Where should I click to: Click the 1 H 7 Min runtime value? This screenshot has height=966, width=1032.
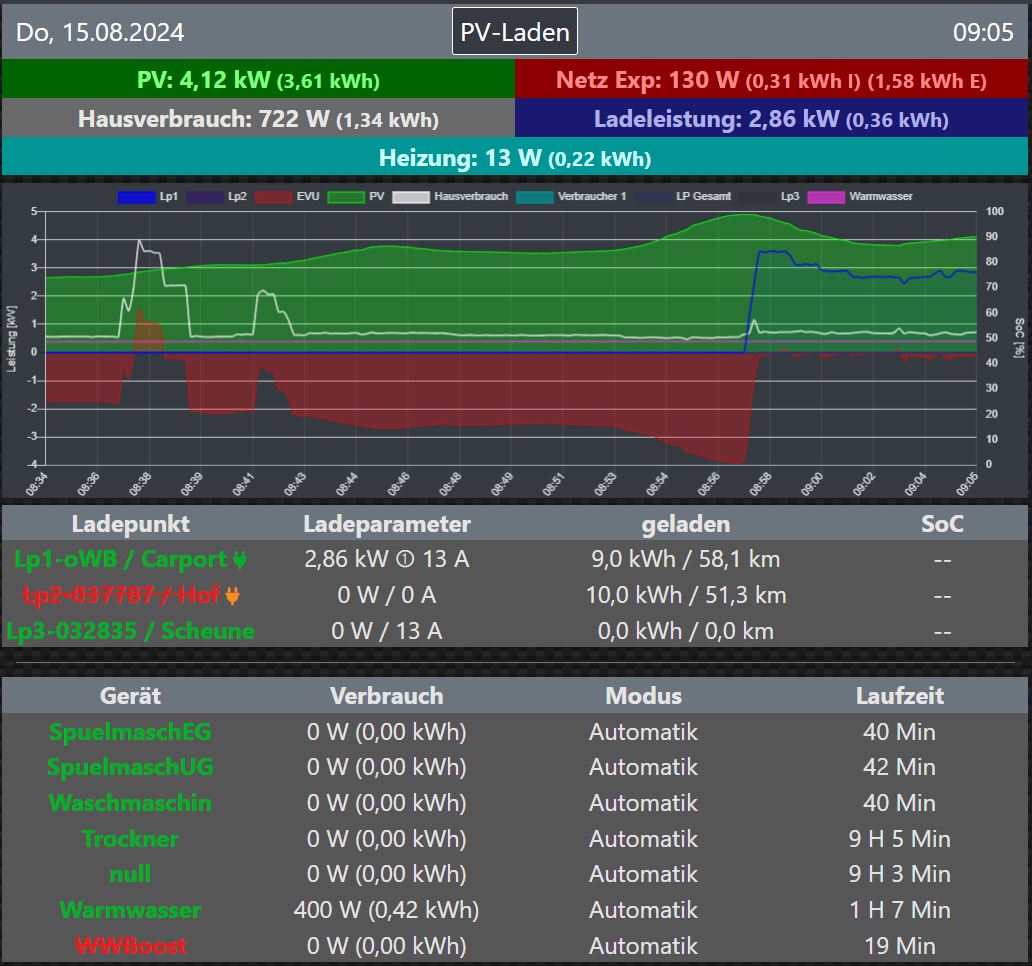900,910
